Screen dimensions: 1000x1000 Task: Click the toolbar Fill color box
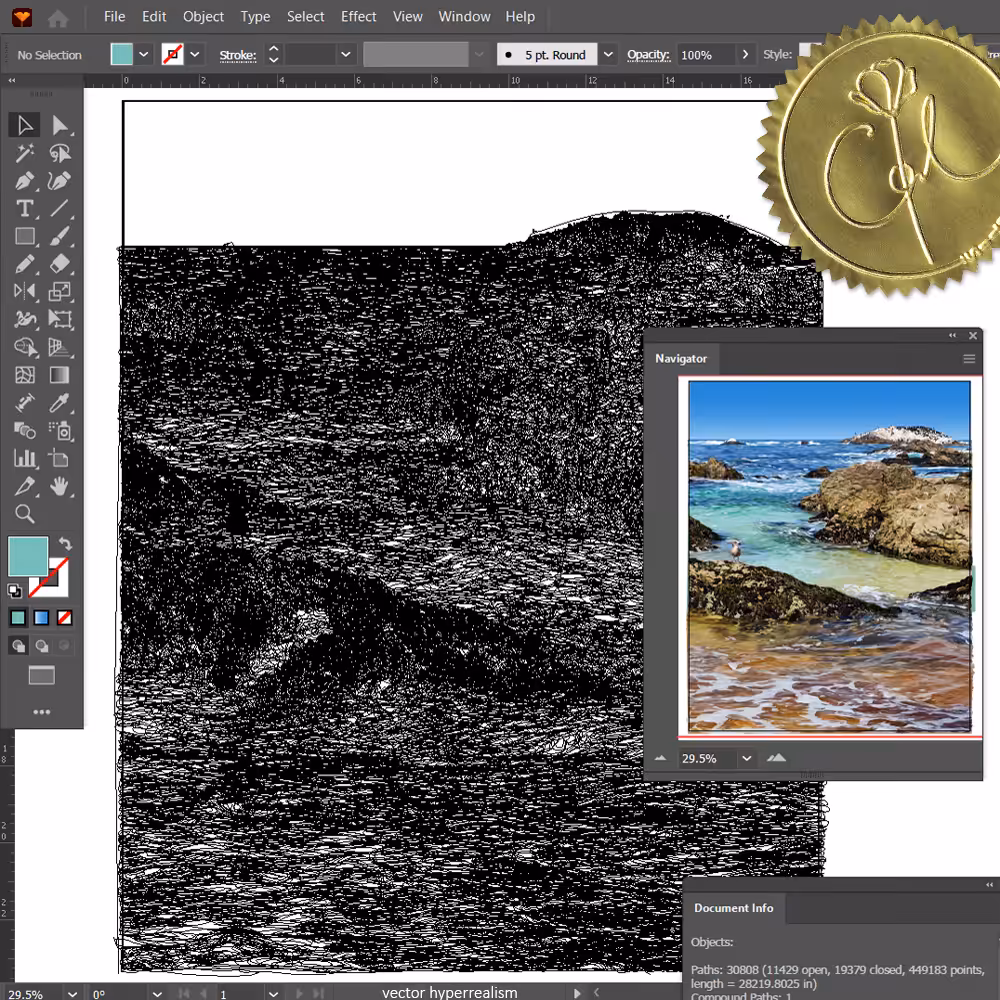coord(28,555)
